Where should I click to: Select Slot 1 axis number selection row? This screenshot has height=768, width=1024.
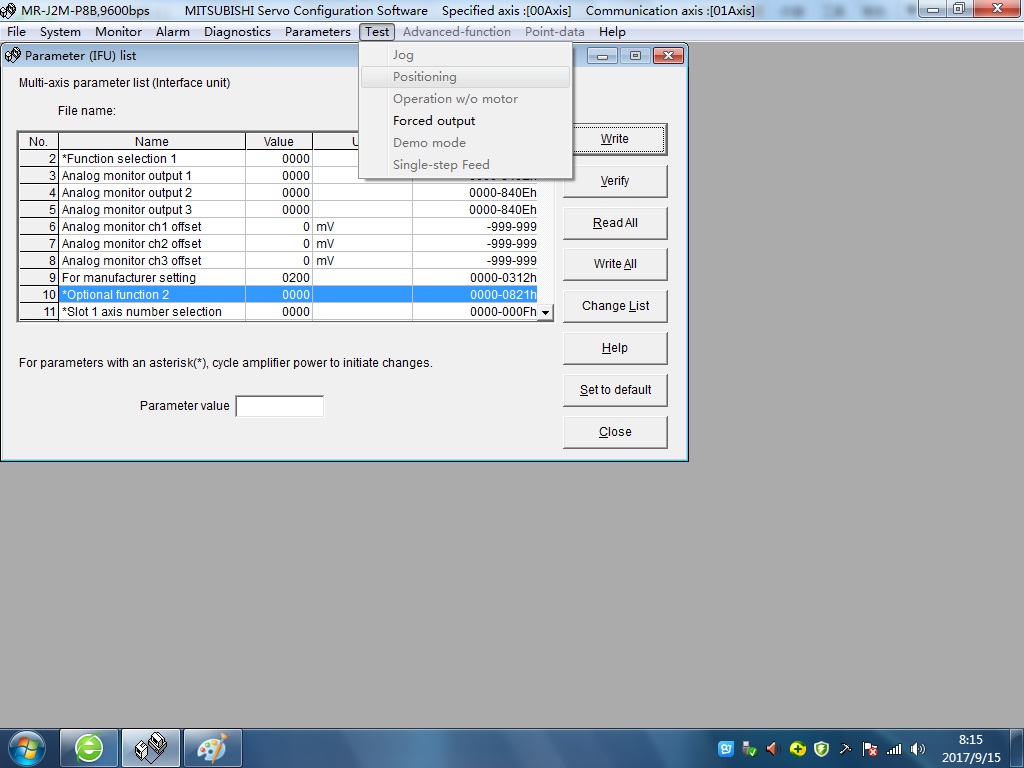[152, 312]
